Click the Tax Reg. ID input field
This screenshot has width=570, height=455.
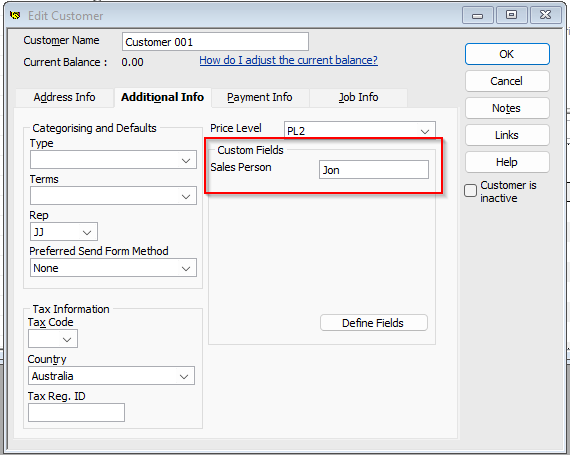(76, 412)
